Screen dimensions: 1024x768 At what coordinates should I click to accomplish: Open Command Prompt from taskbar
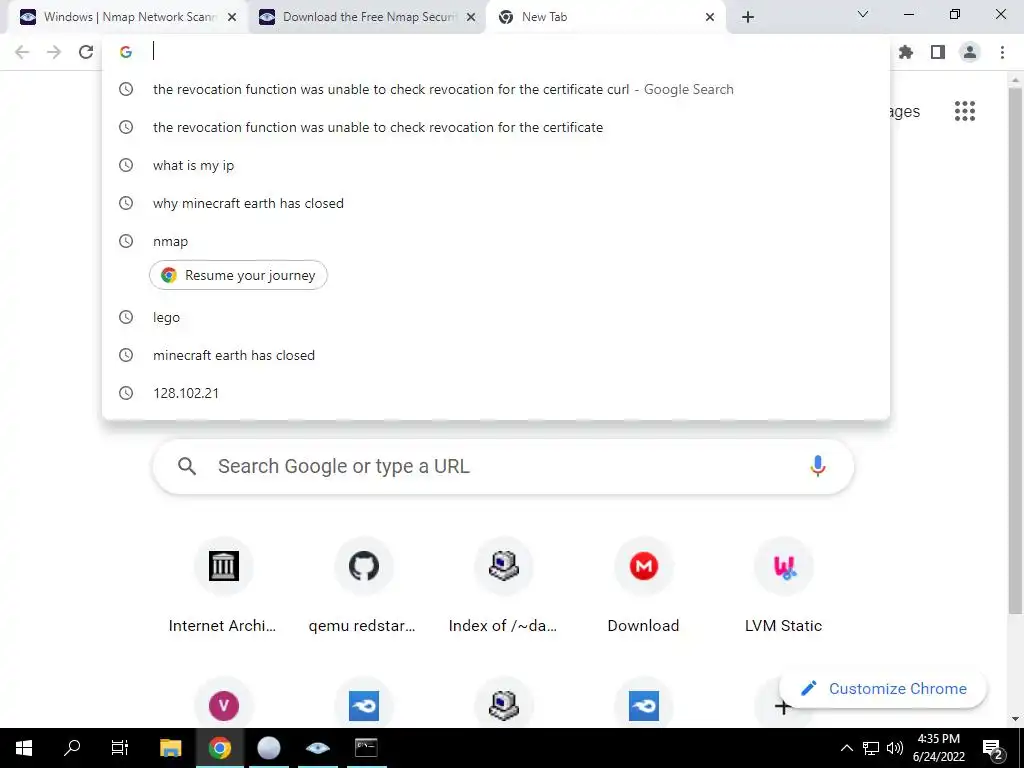coord(366,748)
